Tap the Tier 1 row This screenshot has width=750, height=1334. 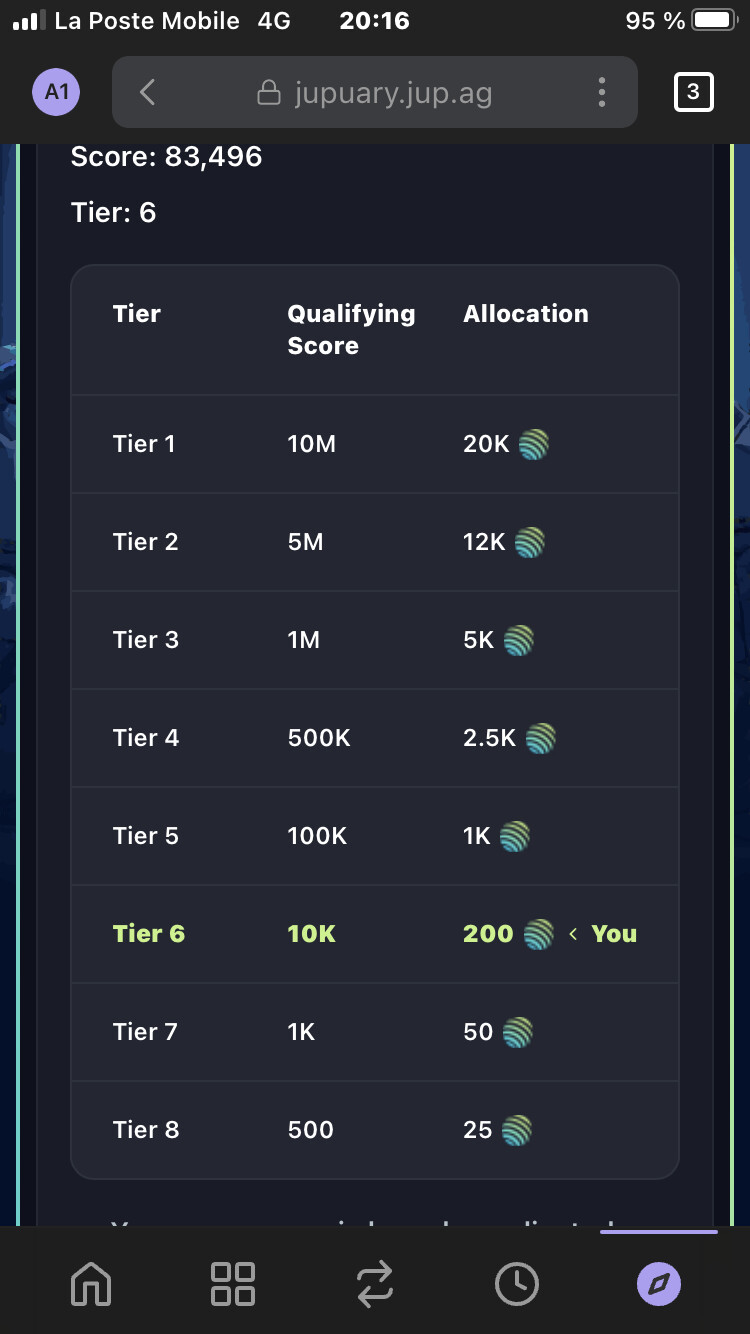375,444
